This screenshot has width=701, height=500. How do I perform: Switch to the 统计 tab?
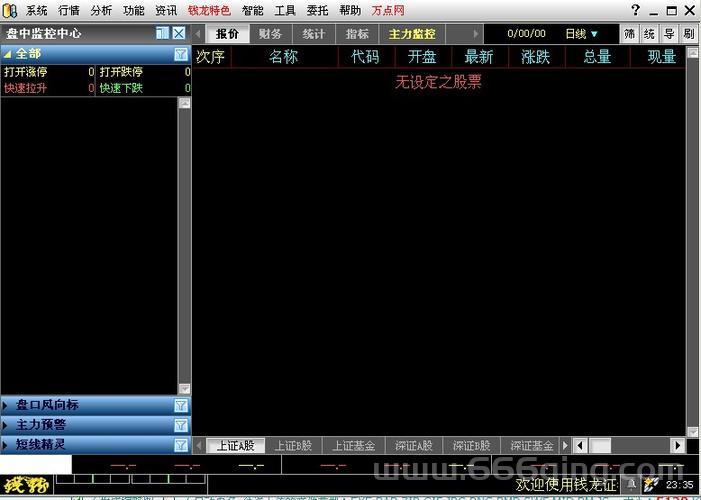click(313, 34)
